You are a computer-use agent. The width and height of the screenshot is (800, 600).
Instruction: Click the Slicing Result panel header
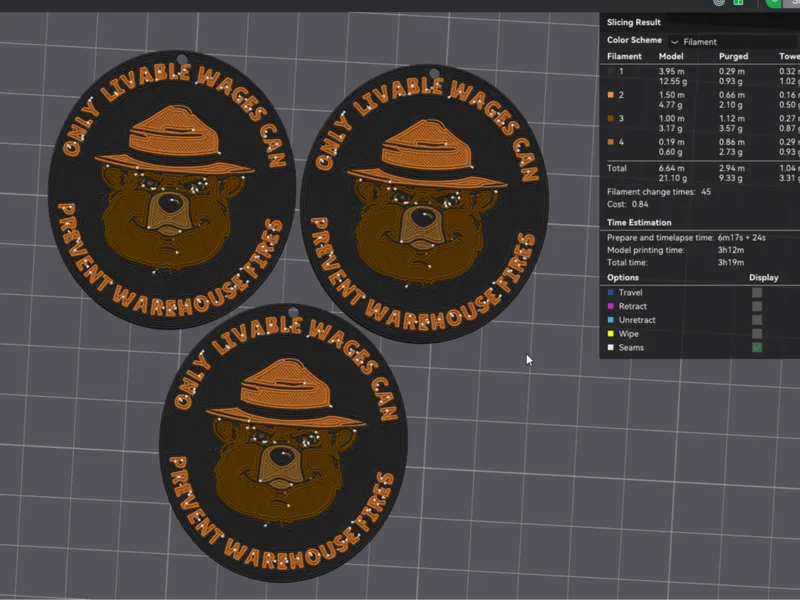pyautogui.click(x=634, y=22)
